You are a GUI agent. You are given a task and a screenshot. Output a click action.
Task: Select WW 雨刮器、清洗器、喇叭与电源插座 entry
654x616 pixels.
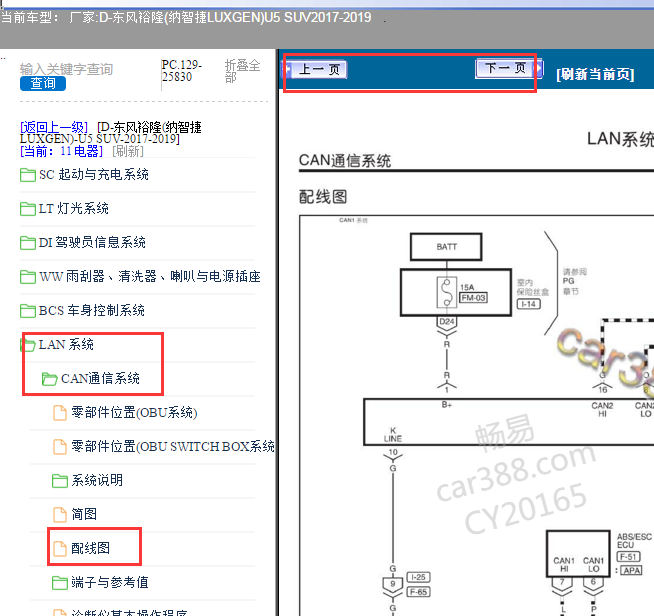[x=150, y=276]
